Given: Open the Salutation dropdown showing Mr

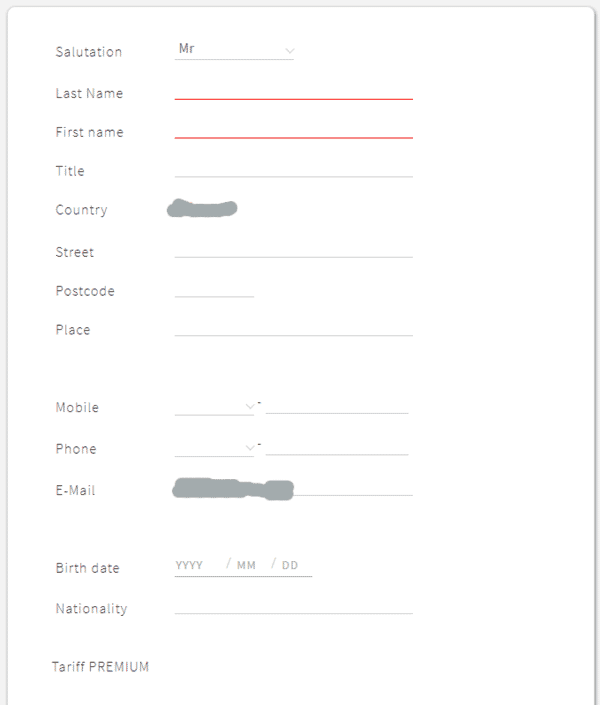Looking at the screenshot, I should [234, 49].
